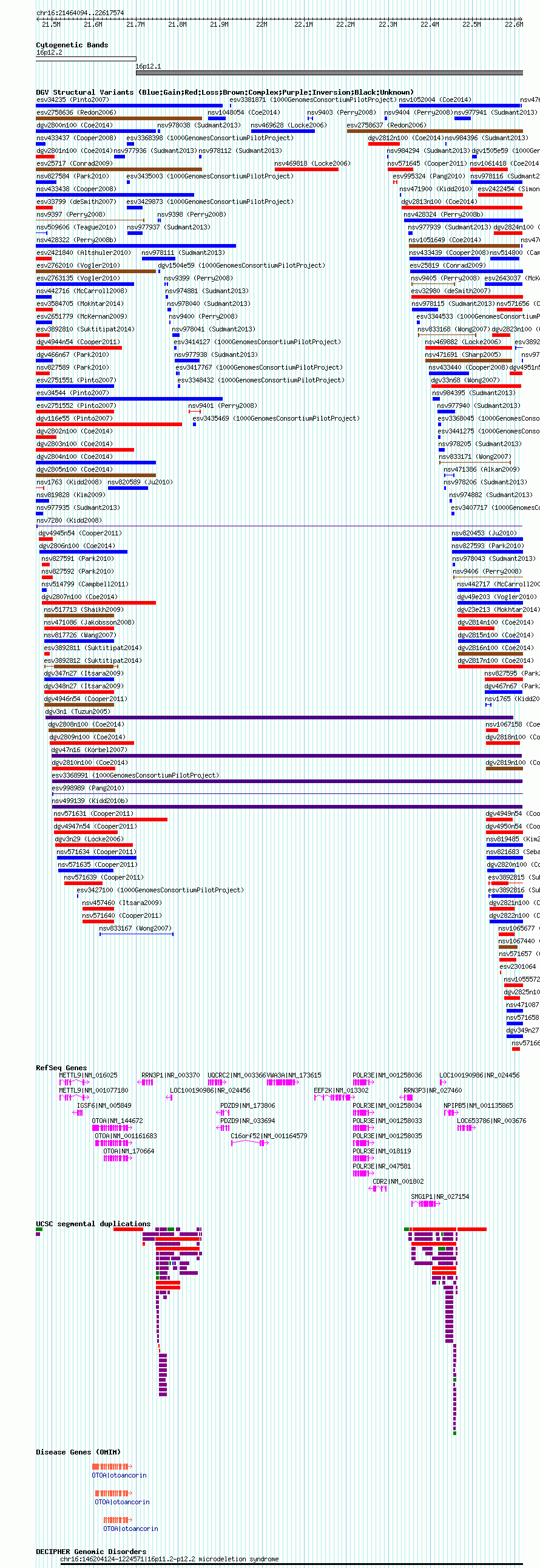The width and height of the screenshot is (540, 1568).
Task: Open variant nsv509606 (Teague2010)
Action: (76, 228)
